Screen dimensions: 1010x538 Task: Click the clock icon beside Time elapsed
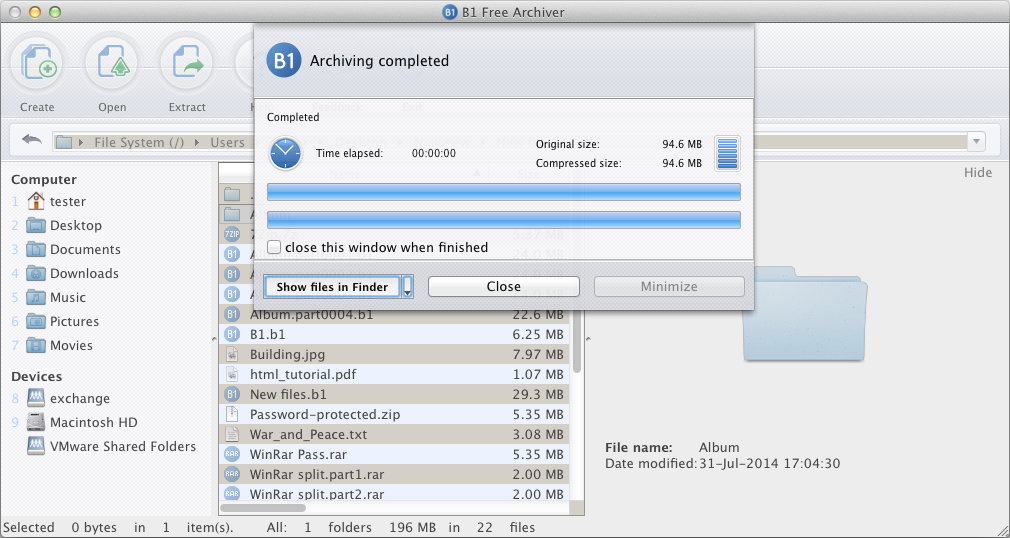point(286,153)
